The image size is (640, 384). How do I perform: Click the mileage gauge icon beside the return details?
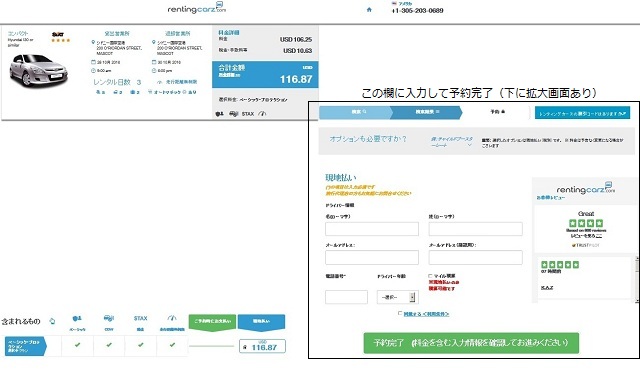click(x=160, y=82)
